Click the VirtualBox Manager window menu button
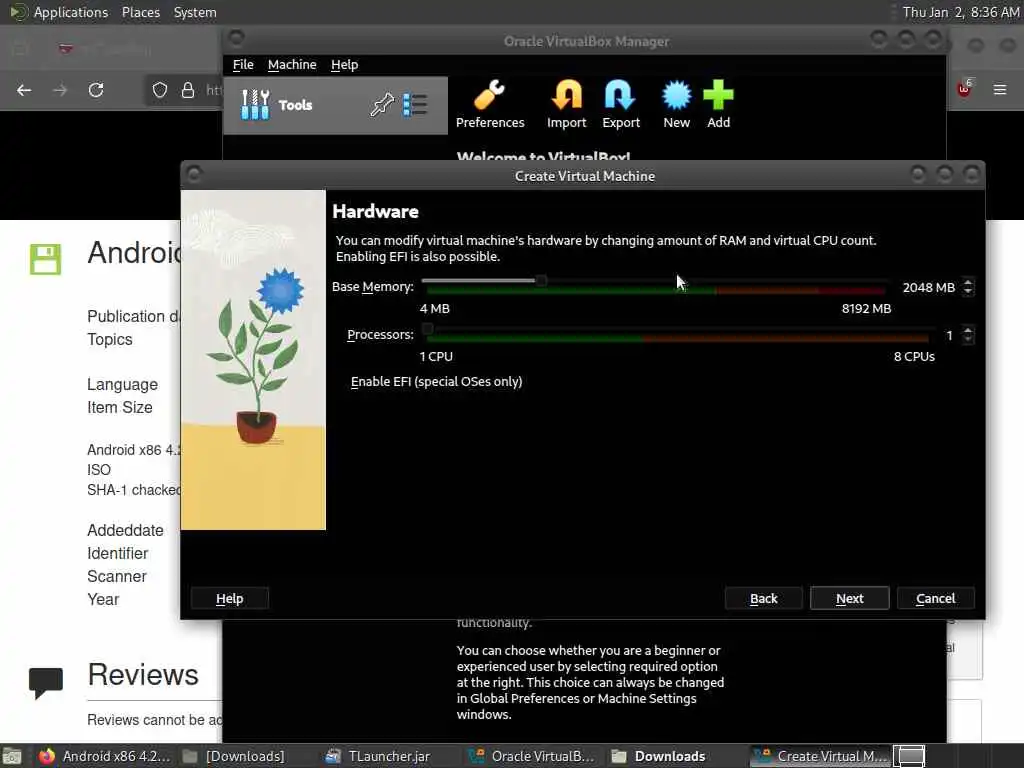The image size is (1024, 768). [x=236, y=39]
